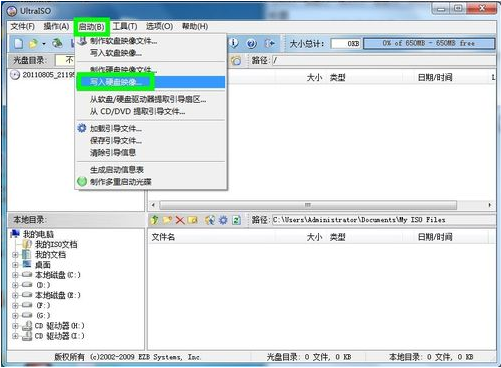Screen dimensions: 501x368
Task: Open the 工具(T) menu
Action: tap(125, 26)
